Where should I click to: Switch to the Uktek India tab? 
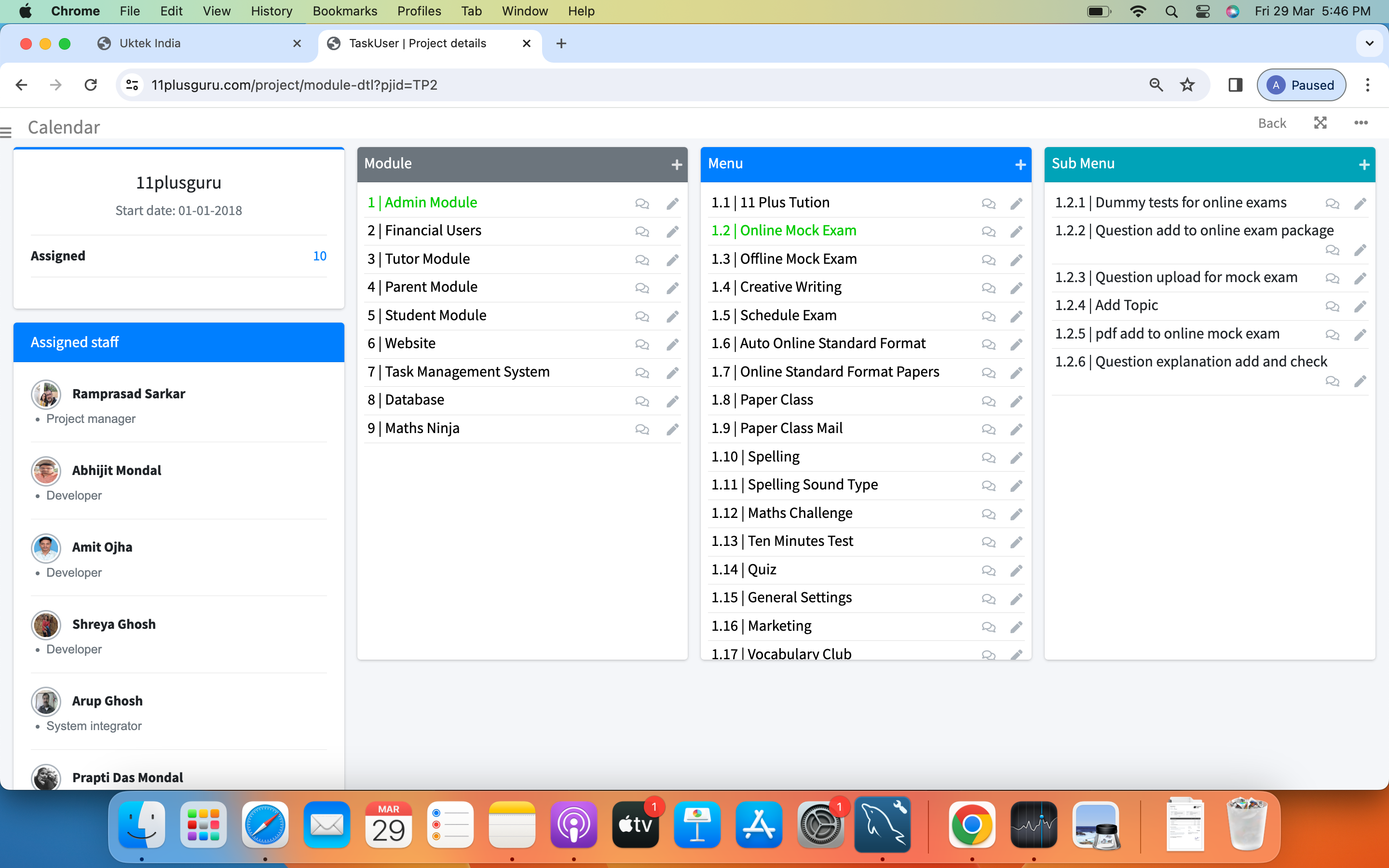(150, 43)
